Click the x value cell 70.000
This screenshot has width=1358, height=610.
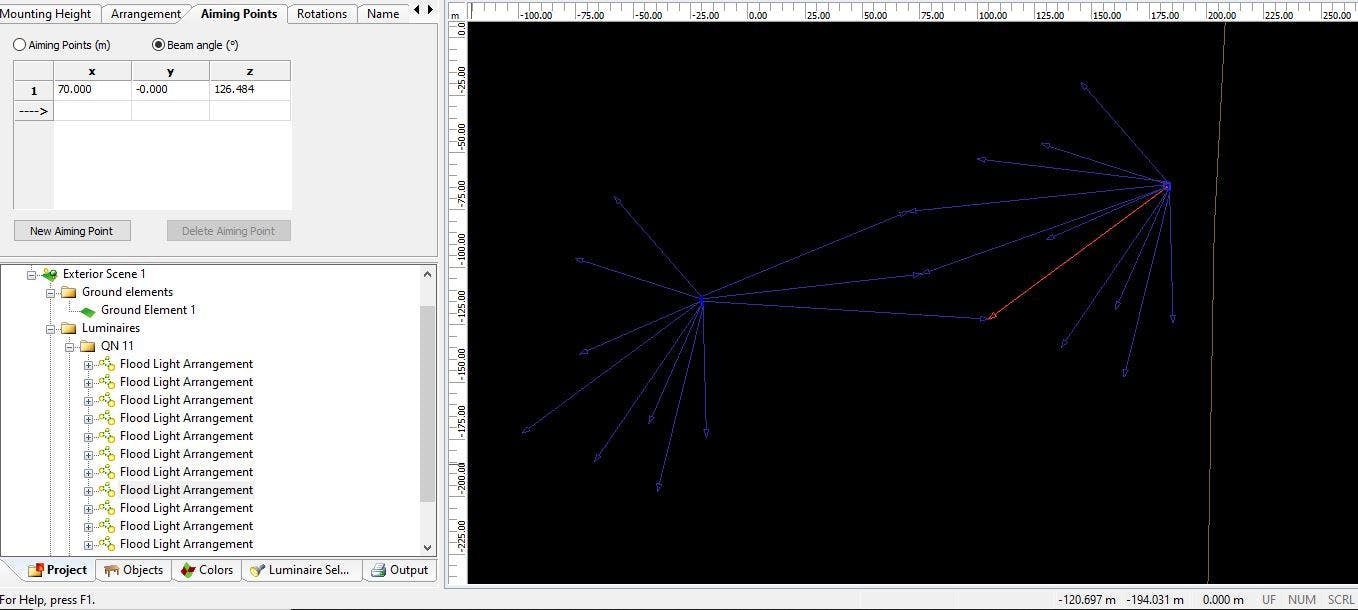click(x=92, y=90)
